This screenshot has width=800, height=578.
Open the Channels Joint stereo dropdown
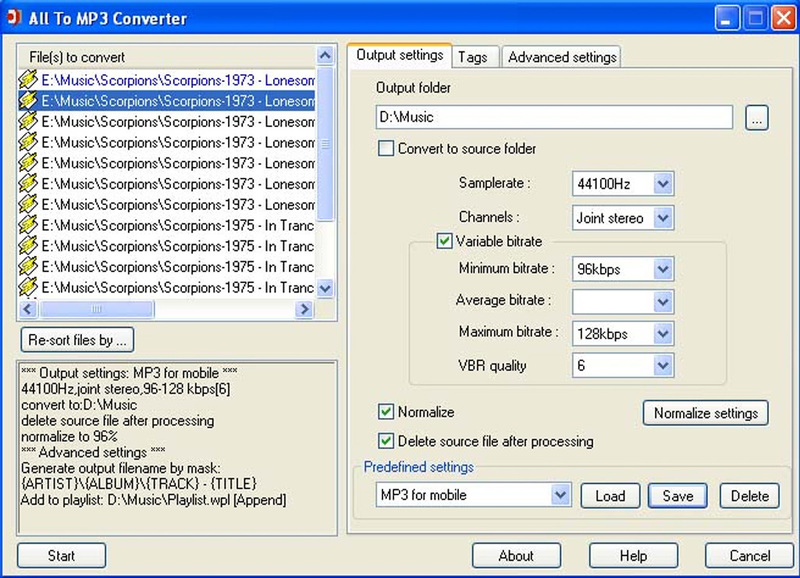click(662, 218)
